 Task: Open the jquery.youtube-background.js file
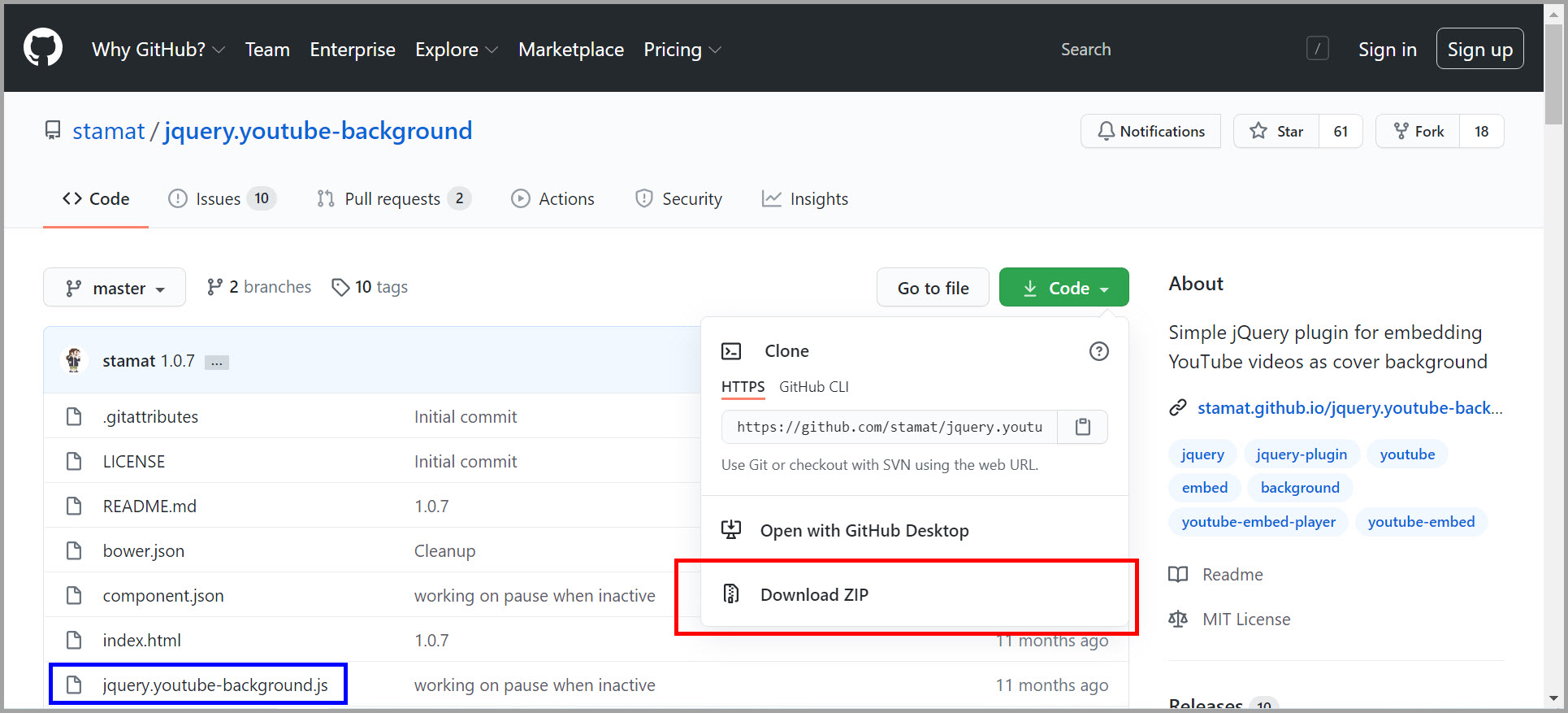215,685
